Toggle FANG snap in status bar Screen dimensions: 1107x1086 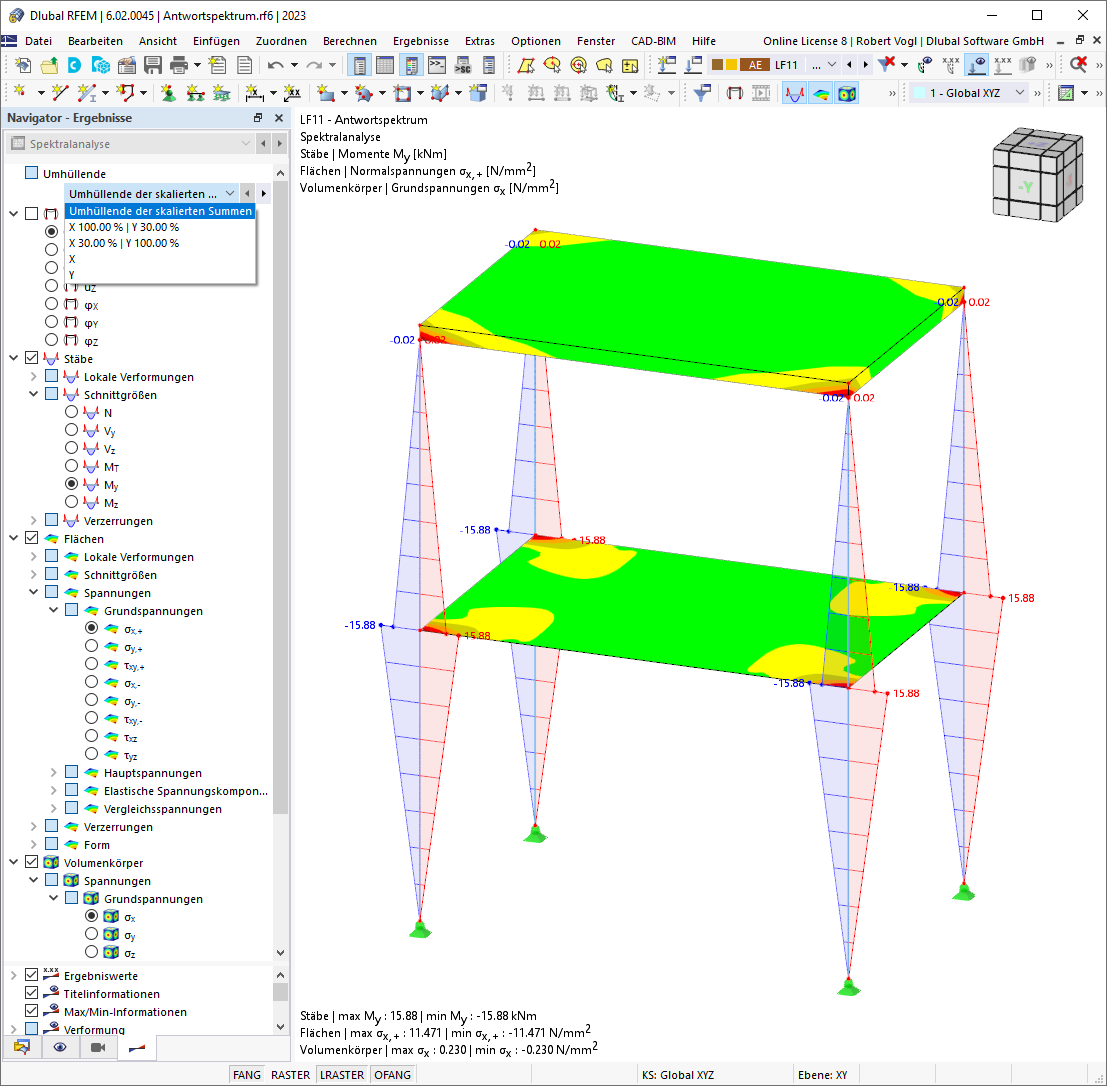tap(246, 1075)
